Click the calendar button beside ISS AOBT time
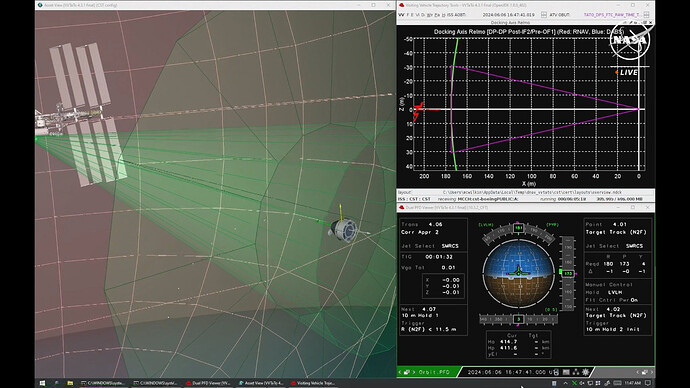This screenshot has width=690, height=388. tap(544, 15)
